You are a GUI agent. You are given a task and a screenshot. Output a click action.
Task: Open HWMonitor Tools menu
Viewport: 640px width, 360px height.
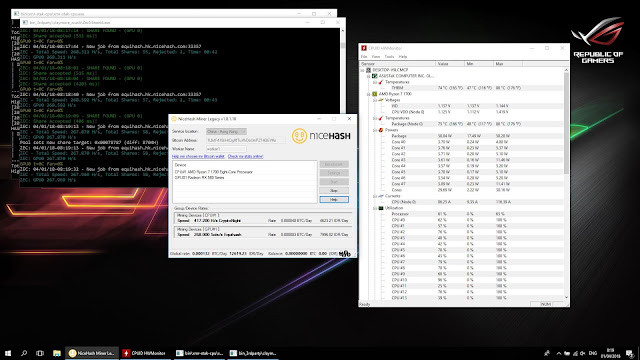(x=389, y=57)
